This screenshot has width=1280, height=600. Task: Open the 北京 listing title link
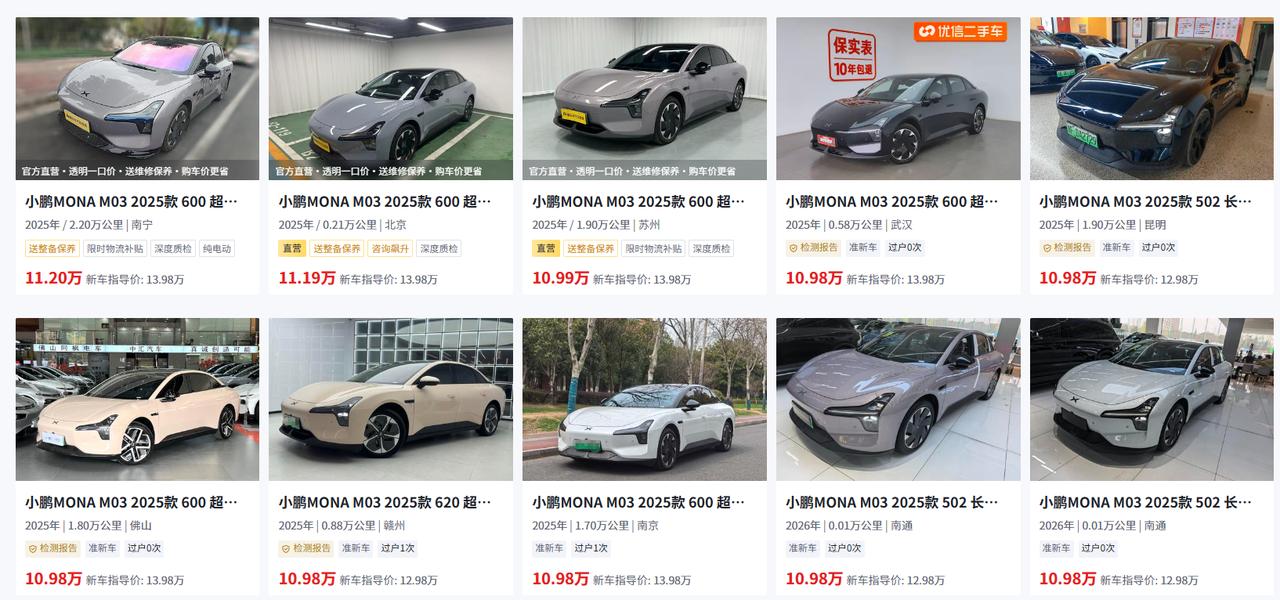(385, 202)
